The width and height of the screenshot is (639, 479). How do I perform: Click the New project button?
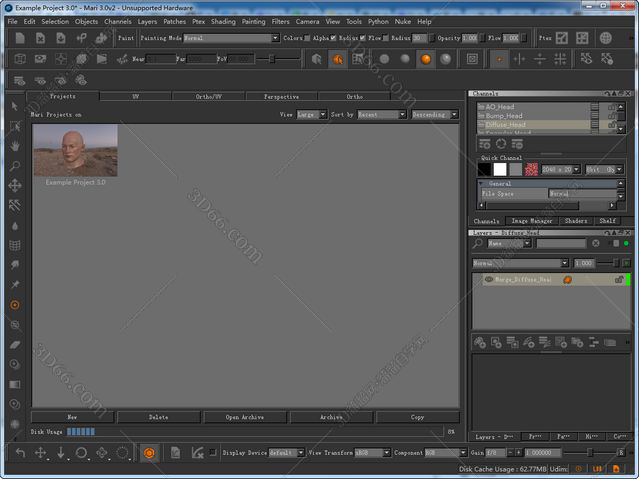pyautogui.click(x=72, y=417)
